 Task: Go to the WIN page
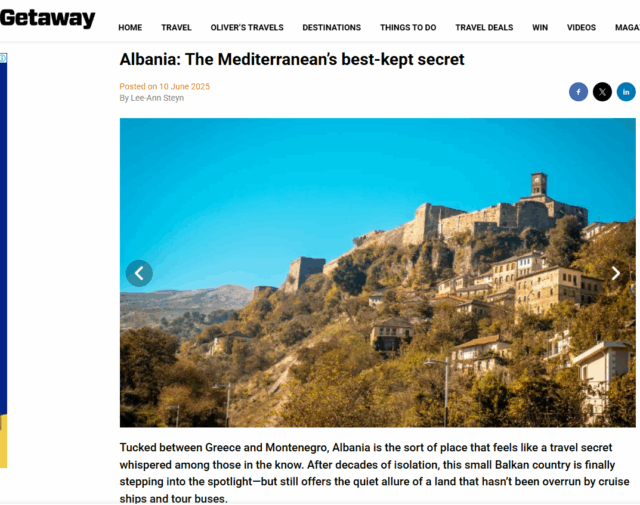coord(540,27)
